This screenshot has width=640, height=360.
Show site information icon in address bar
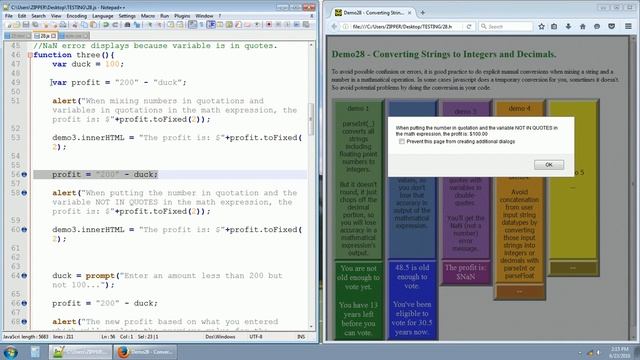click(x=345, y=27)
